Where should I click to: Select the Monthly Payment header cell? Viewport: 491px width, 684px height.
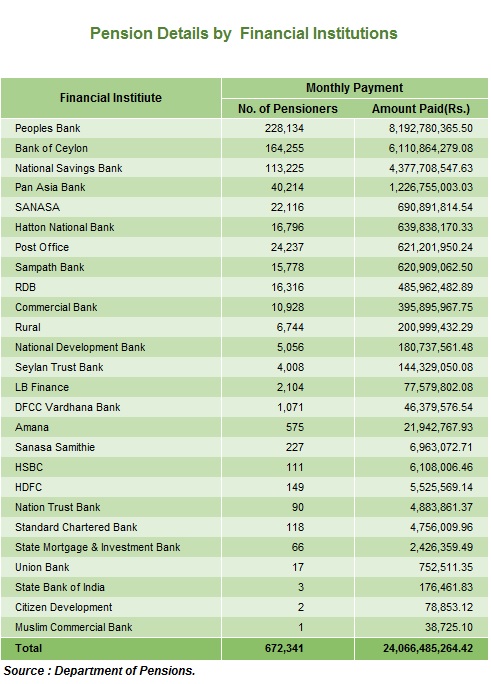pos(355,88)
